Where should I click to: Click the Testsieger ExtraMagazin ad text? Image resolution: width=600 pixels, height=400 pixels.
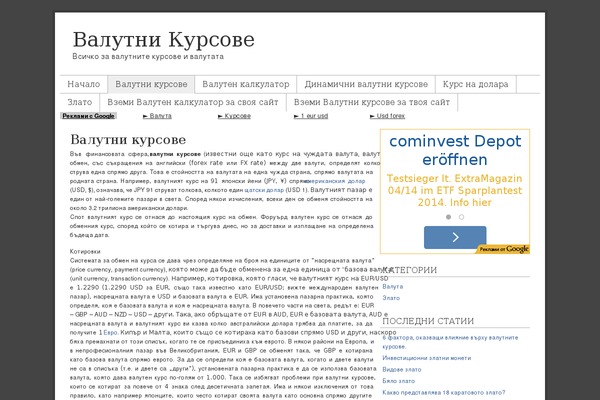(455, 190)
